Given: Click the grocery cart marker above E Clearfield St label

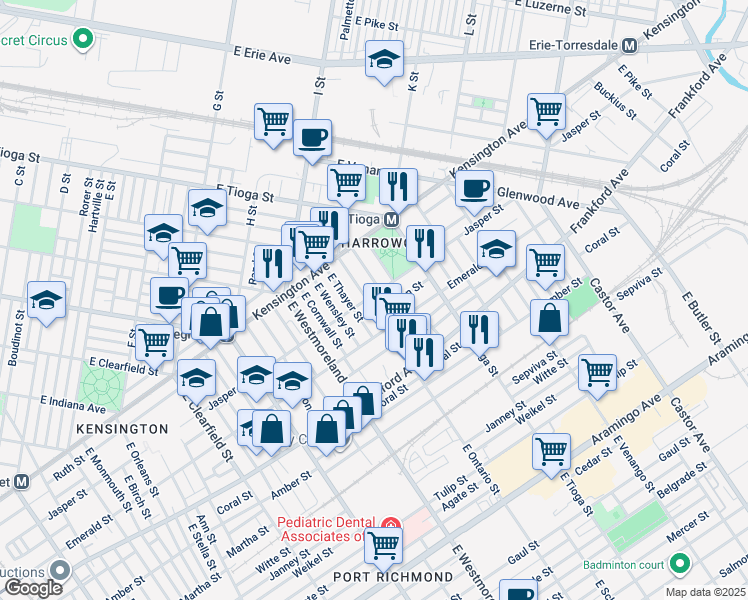Looking at the screenshot, I should 155,344.
